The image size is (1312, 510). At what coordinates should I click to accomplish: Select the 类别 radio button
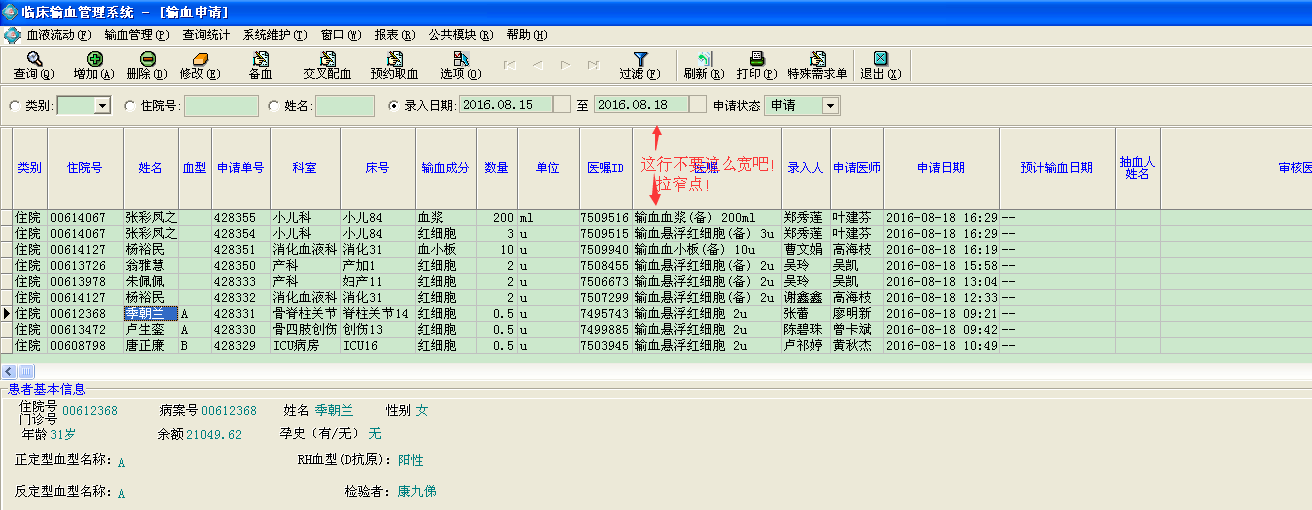pyautogui.click(x=15, y=105)
